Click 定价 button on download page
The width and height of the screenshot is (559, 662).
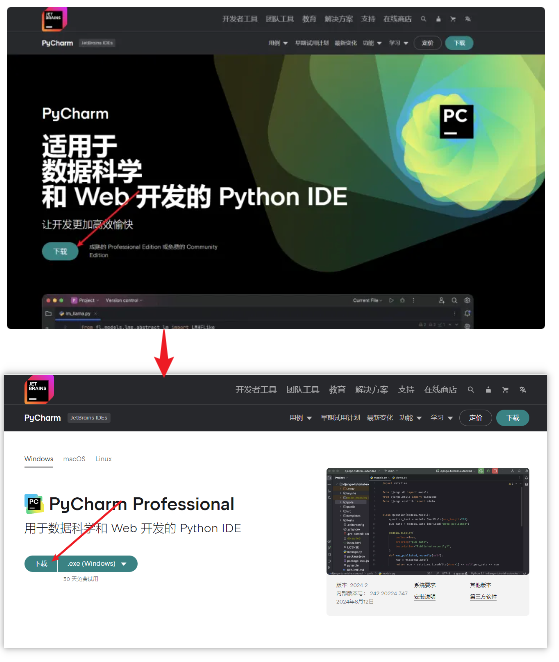click(475, 418)
